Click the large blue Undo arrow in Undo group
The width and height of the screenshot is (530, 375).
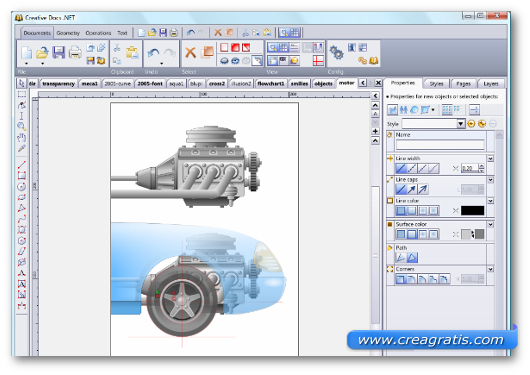154,52
